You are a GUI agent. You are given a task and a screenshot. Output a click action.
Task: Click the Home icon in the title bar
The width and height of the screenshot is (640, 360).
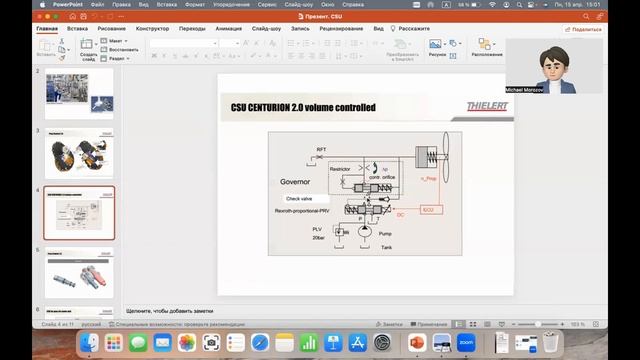point(73,16)
